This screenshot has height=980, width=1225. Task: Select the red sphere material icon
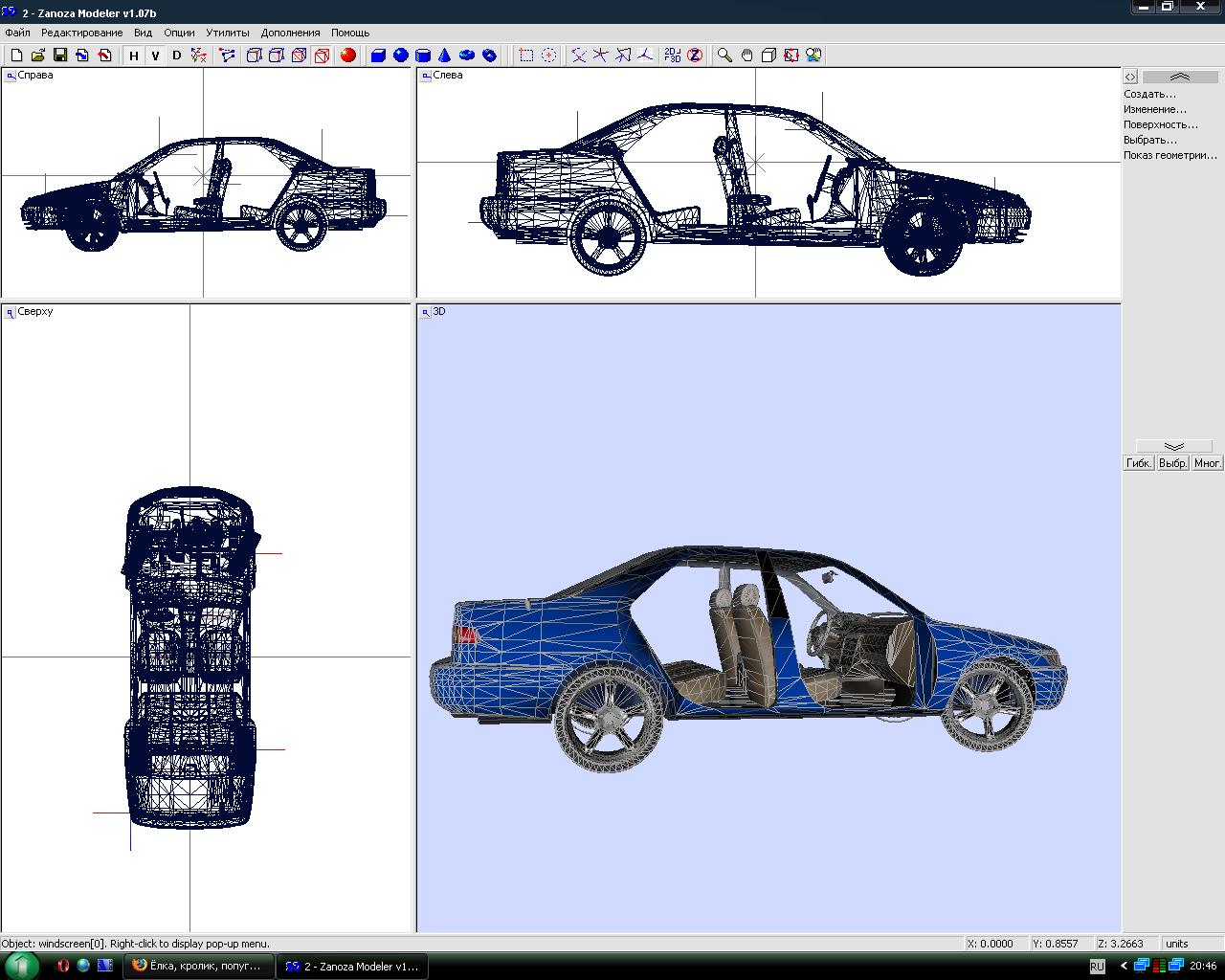point(348,56)
